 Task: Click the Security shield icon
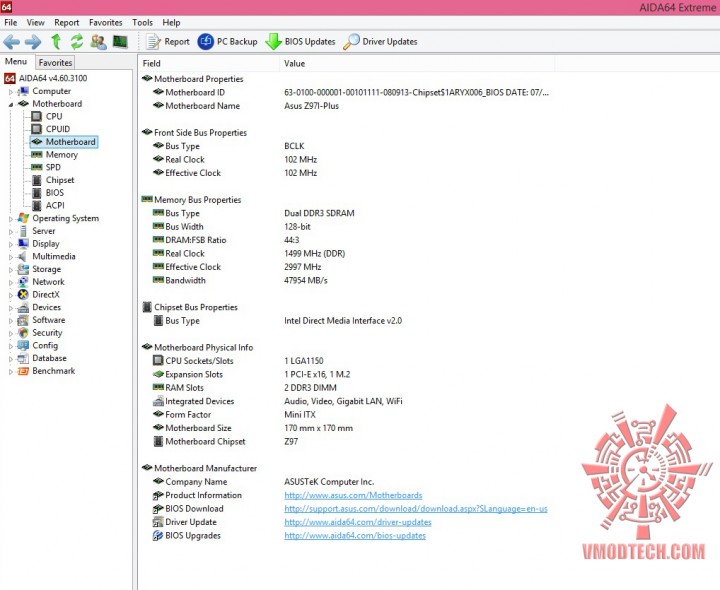tap(23, 332)
